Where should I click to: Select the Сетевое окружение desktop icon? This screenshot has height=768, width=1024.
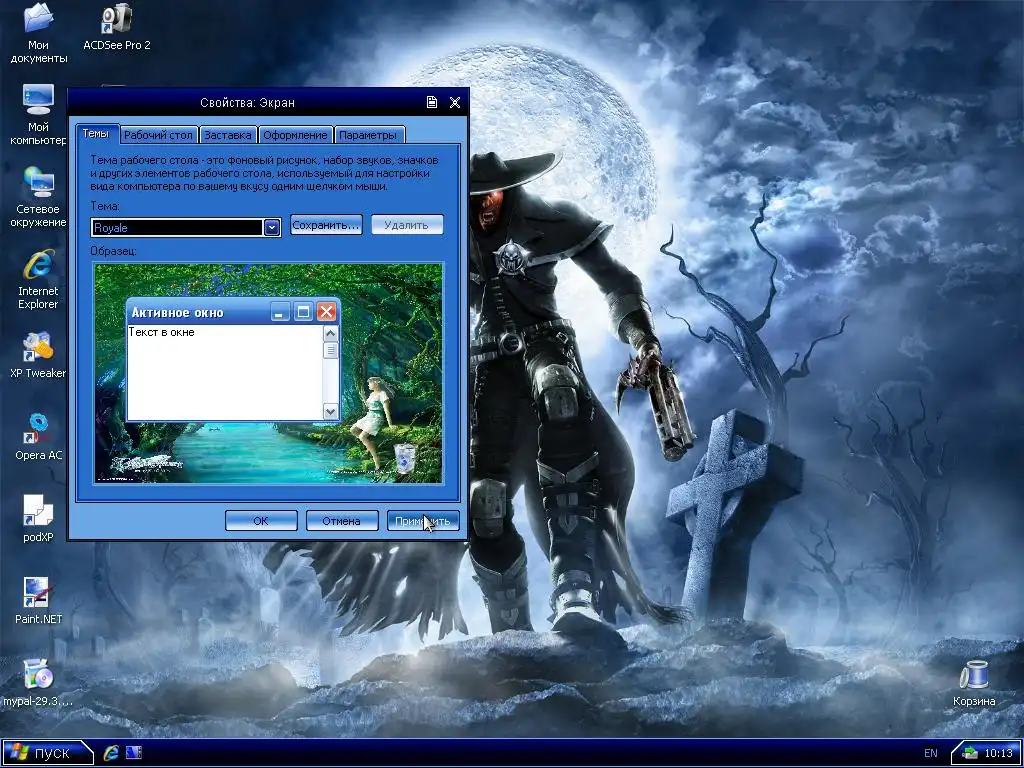tap(38, 197)
